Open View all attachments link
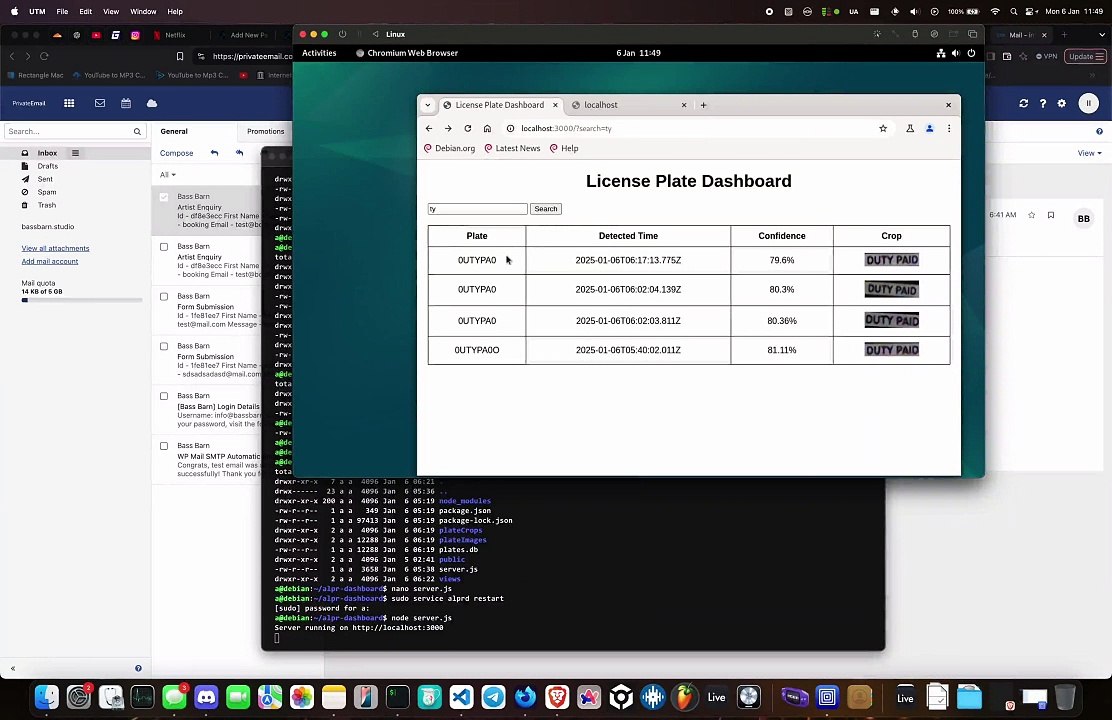Screen dimensions: 1112x720 point(55,248)
